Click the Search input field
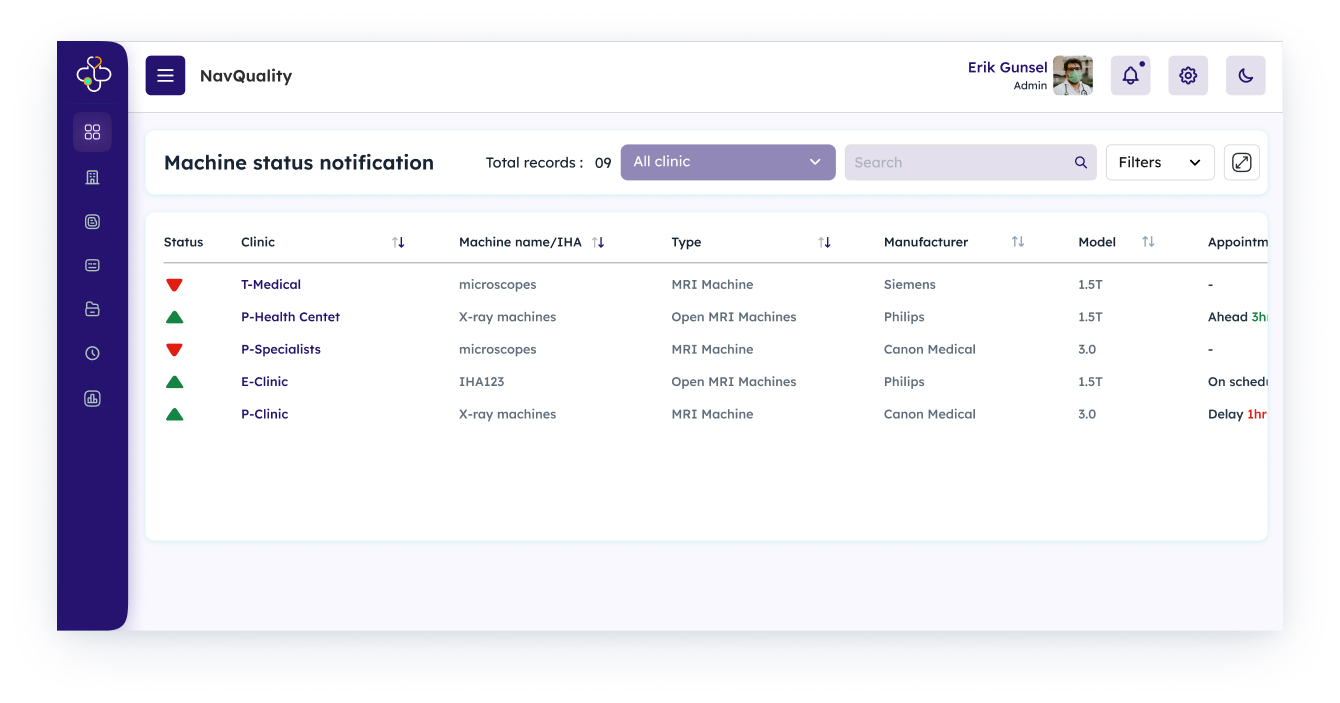 point(958,162)
